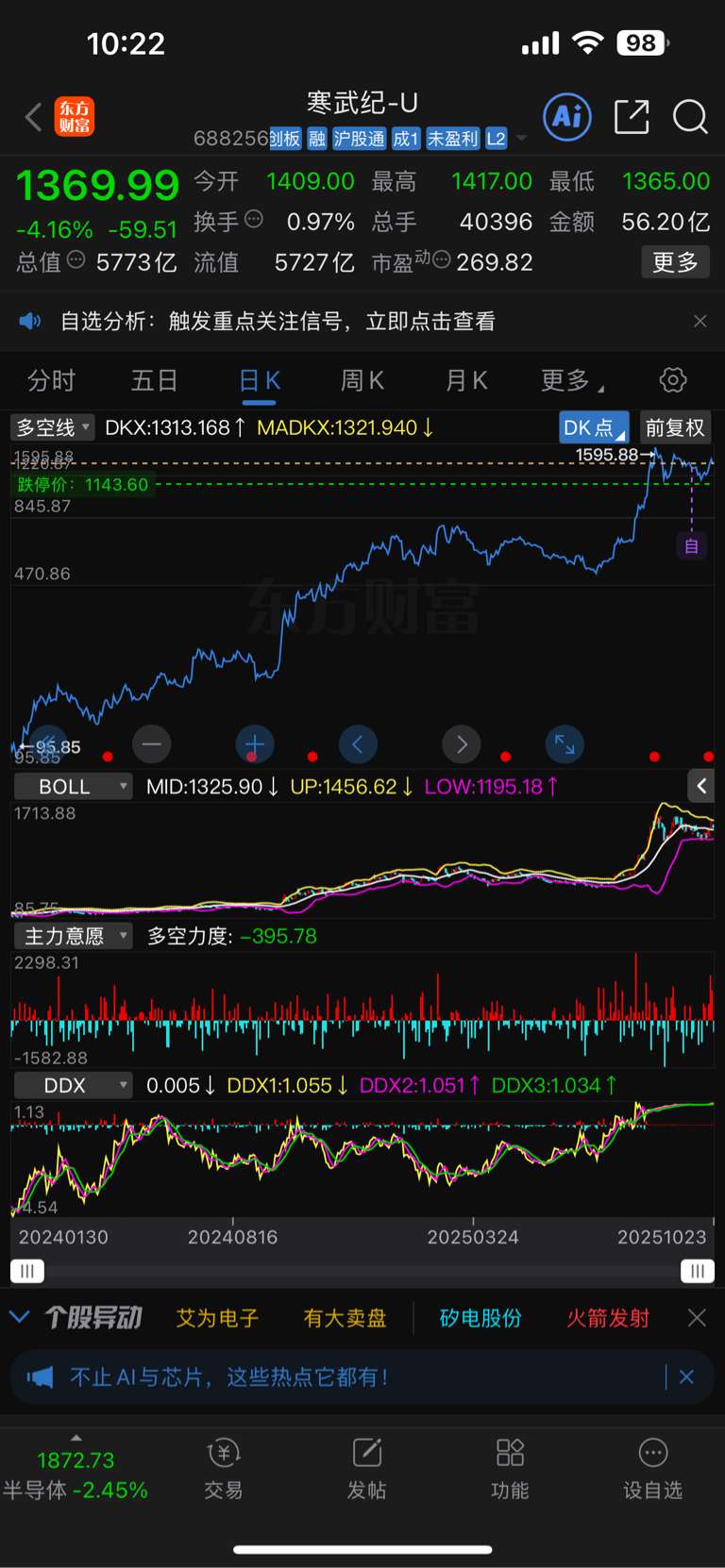Expand chart to fullscreen icon

pyautogui.click(x=565, y=744)
